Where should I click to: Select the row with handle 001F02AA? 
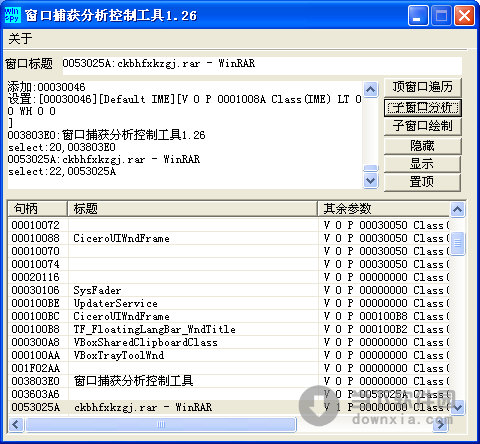(229, 368)
